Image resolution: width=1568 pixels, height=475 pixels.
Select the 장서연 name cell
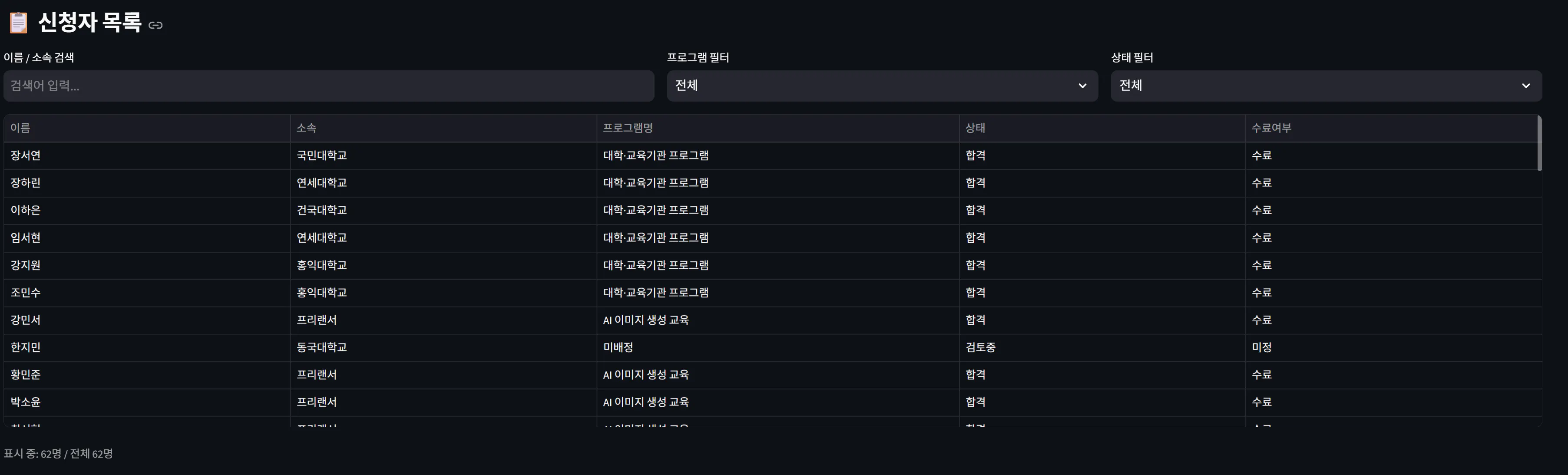point(26,156)
